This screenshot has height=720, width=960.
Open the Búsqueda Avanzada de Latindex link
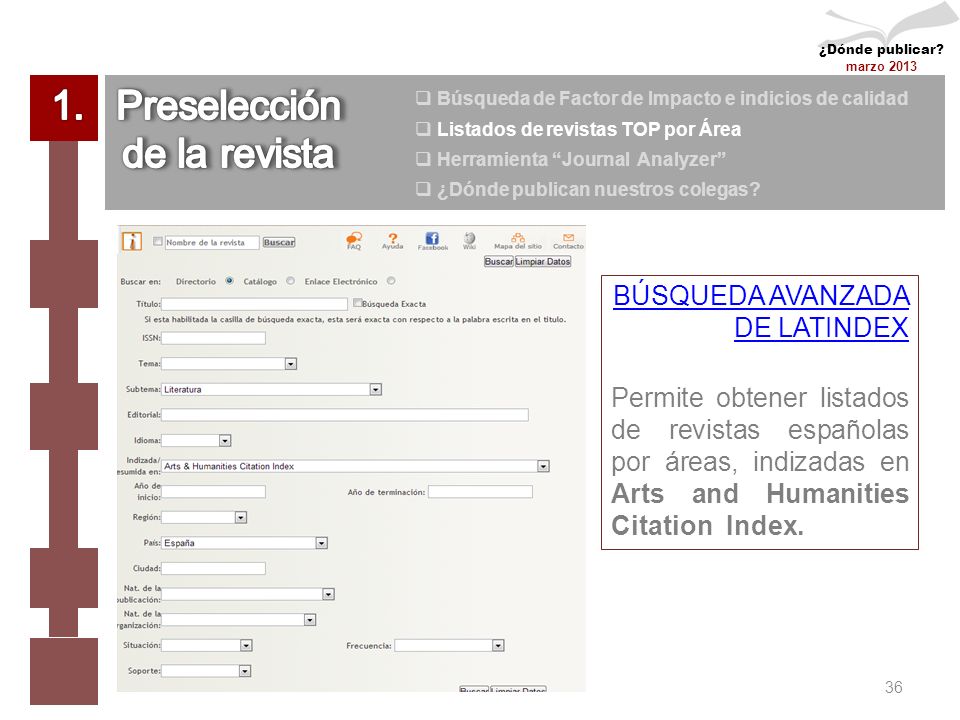pos(761,312)
